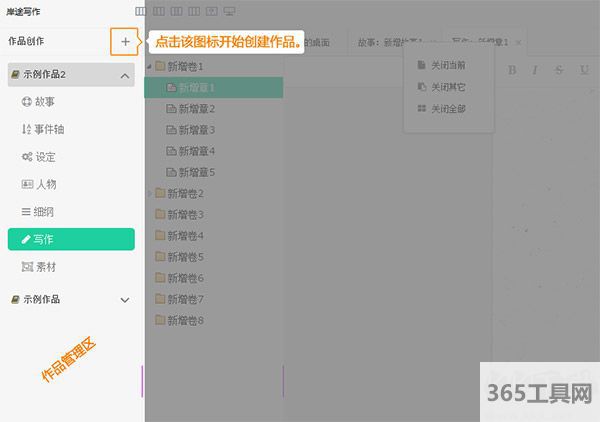Image resolution: width=600 pixels, height=422 pixels.
Task: Open 素材 (Materials) section
Action: (x=45, y=267)
